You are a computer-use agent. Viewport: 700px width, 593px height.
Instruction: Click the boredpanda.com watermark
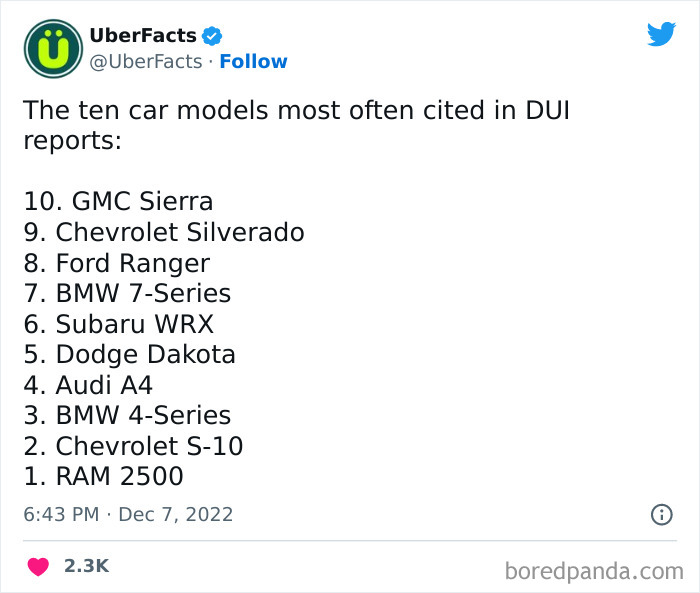(x=594, y=571)
